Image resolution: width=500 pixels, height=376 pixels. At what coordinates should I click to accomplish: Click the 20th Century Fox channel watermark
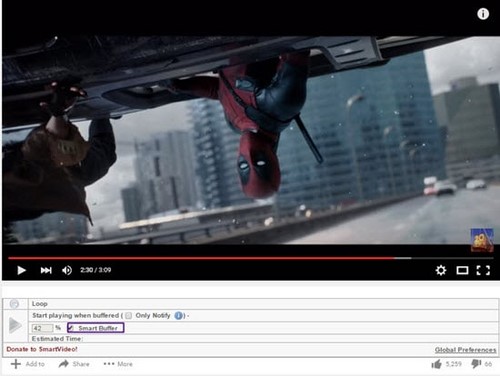pos(482,240)
